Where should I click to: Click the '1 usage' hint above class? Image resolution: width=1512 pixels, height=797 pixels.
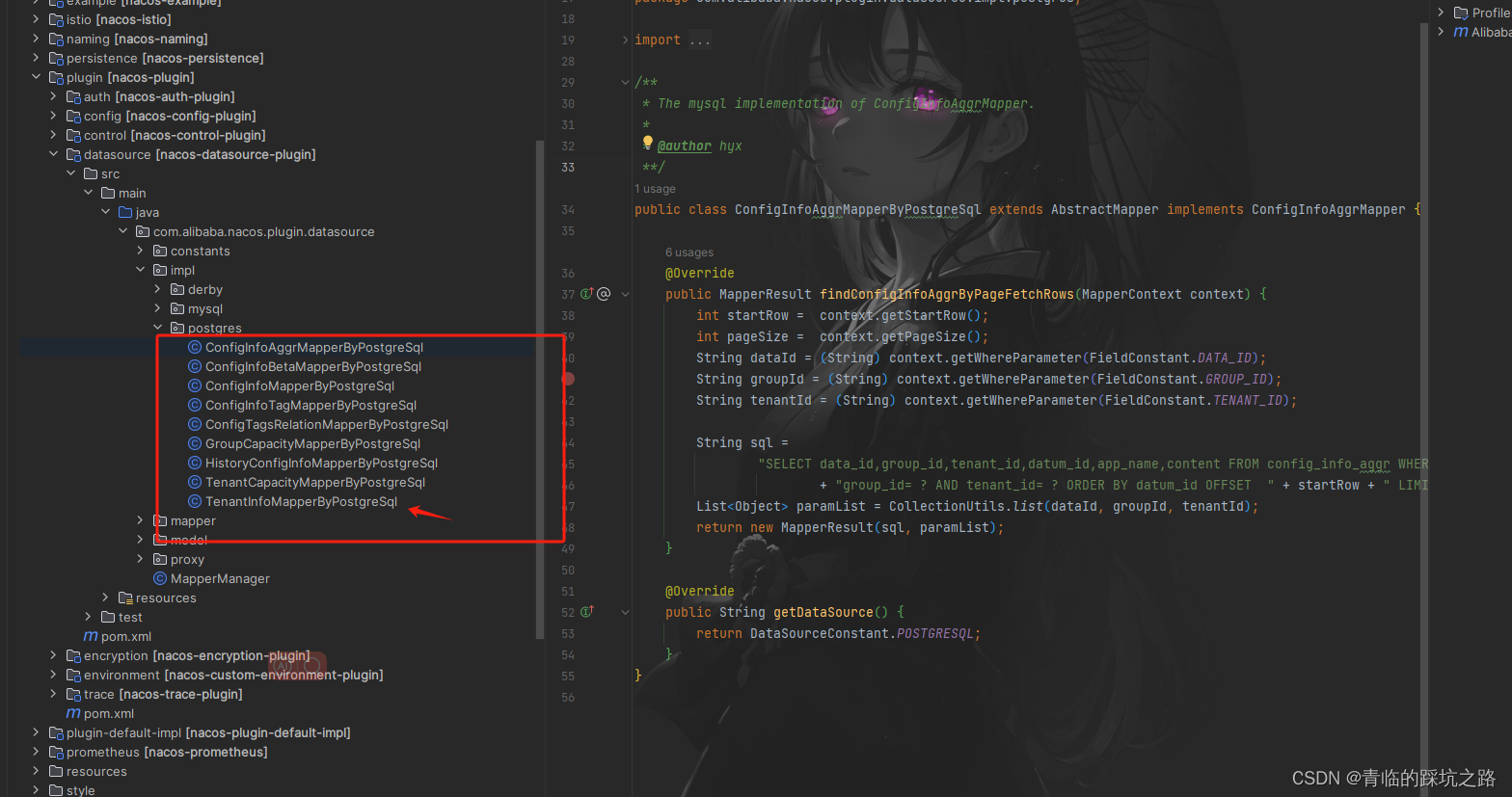click(x=655, y=189)
